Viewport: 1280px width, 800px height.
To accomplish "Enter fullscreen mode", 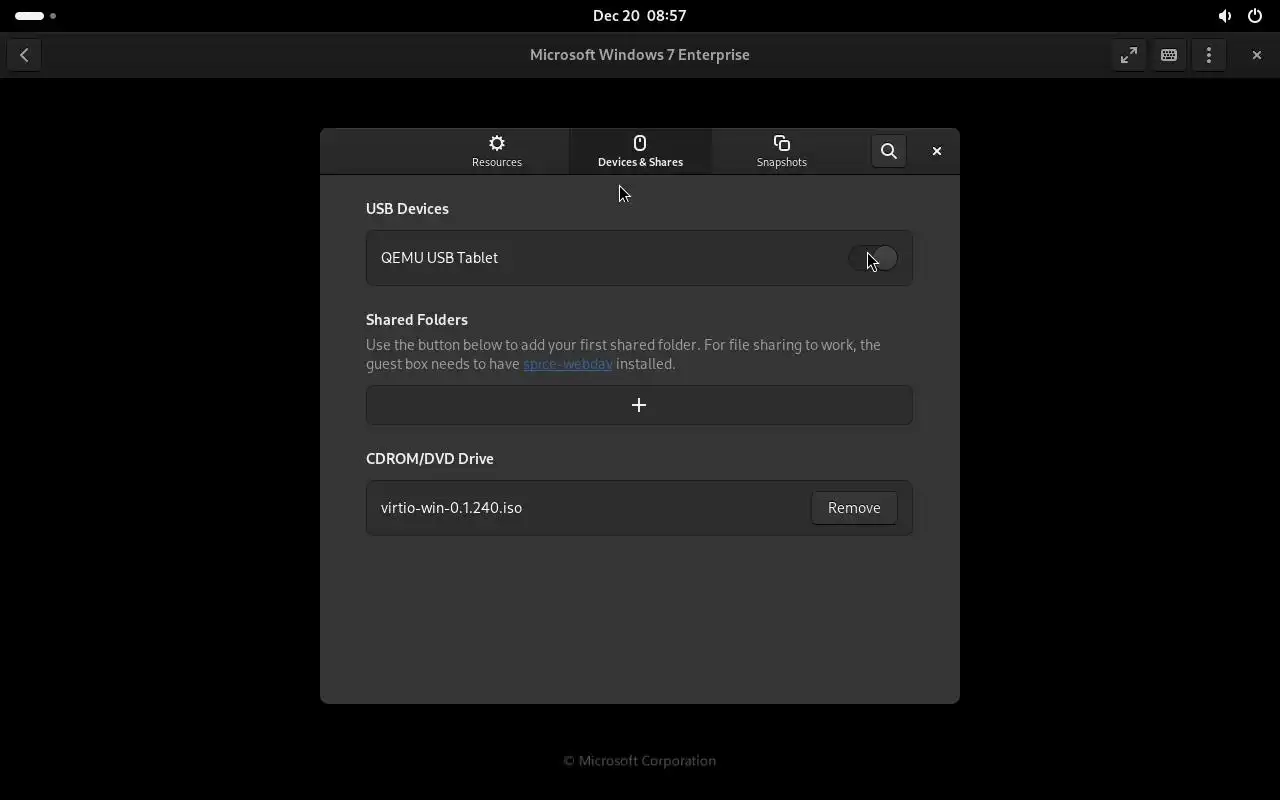I will [x=1129, y=55].
